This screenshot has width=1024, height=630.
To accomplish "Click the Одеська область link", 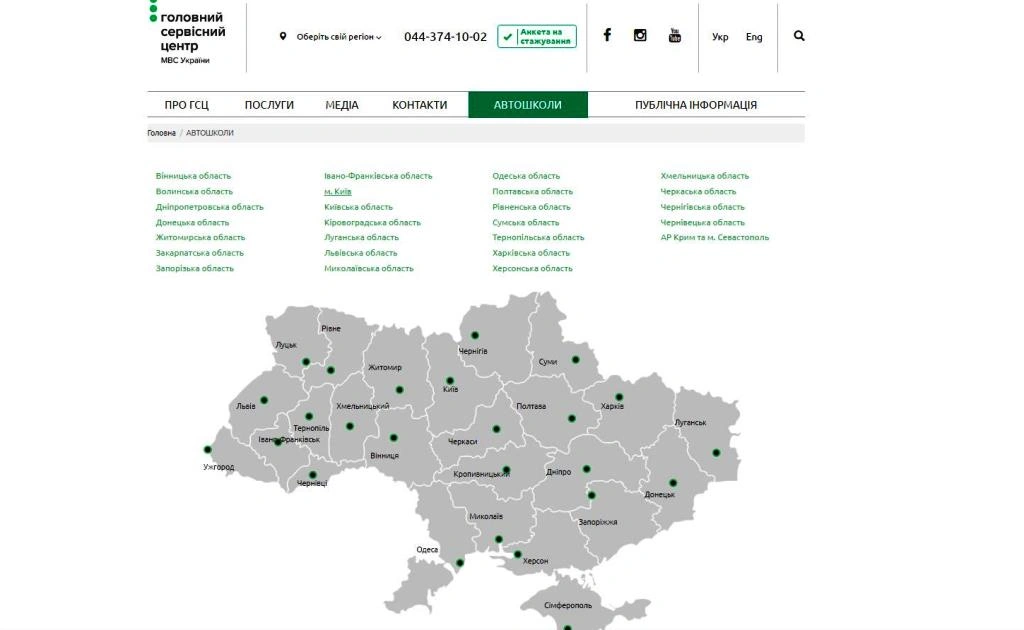I will coord(526,176).
